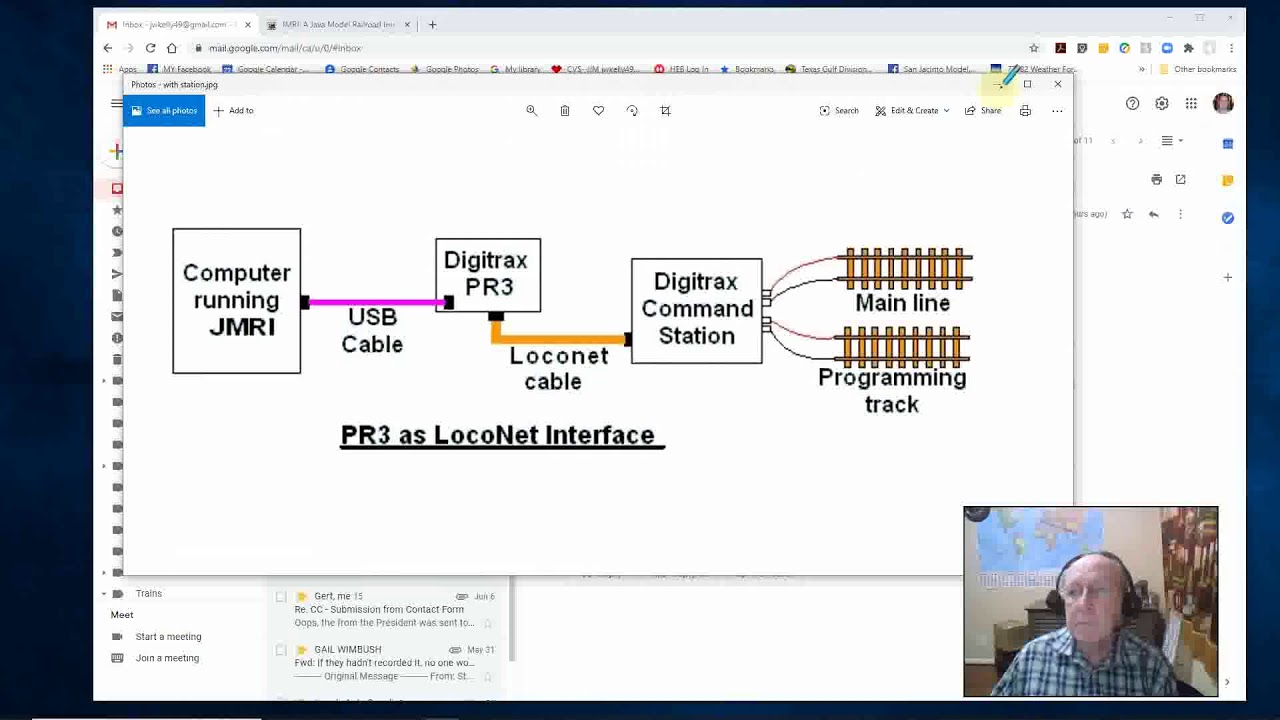Share the photo from Photos toolbar
This screenshot has width=1280, height=720.
[983, 110]
